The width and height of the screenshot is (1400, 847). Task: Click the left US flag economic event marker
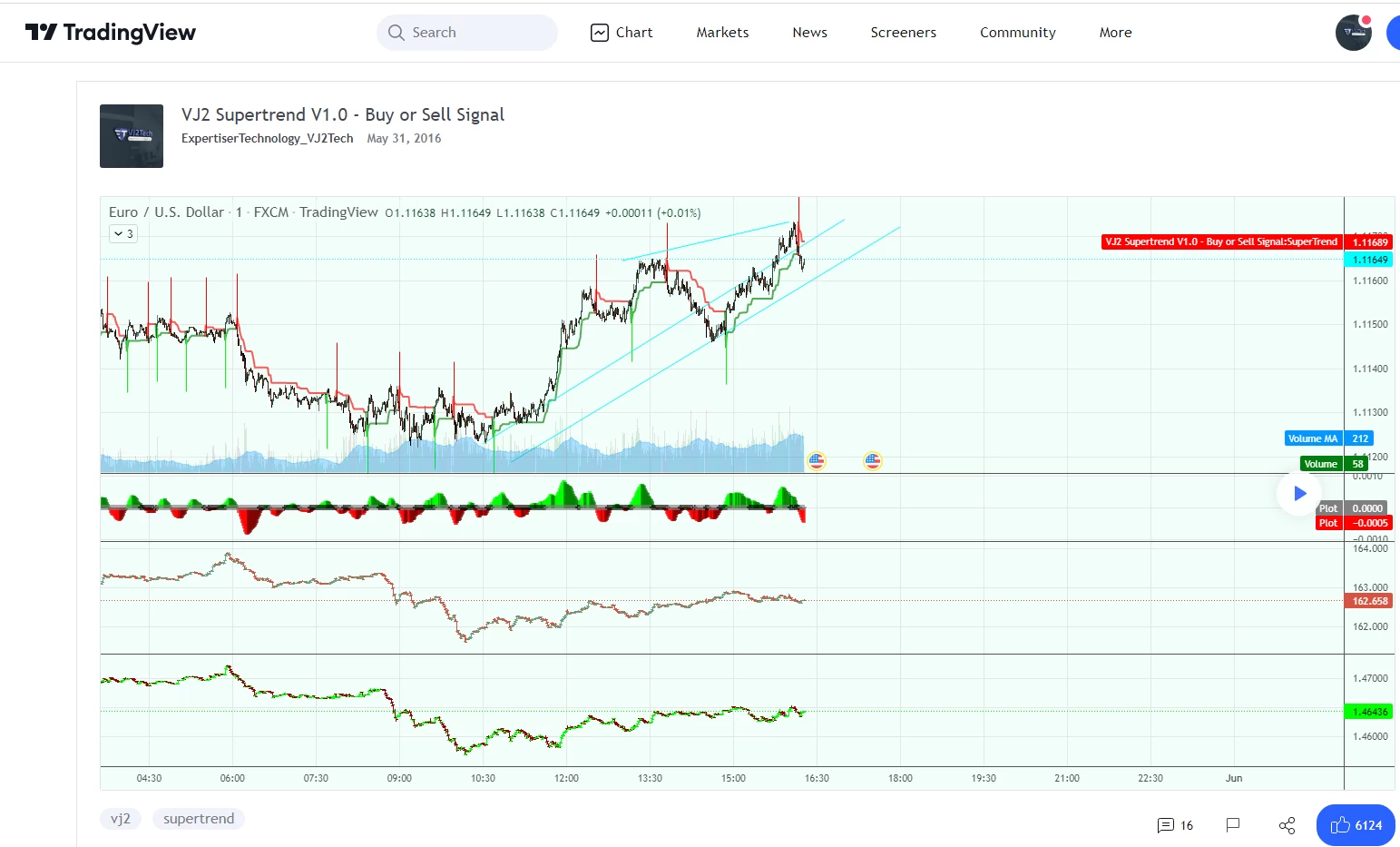pos(816,460)
